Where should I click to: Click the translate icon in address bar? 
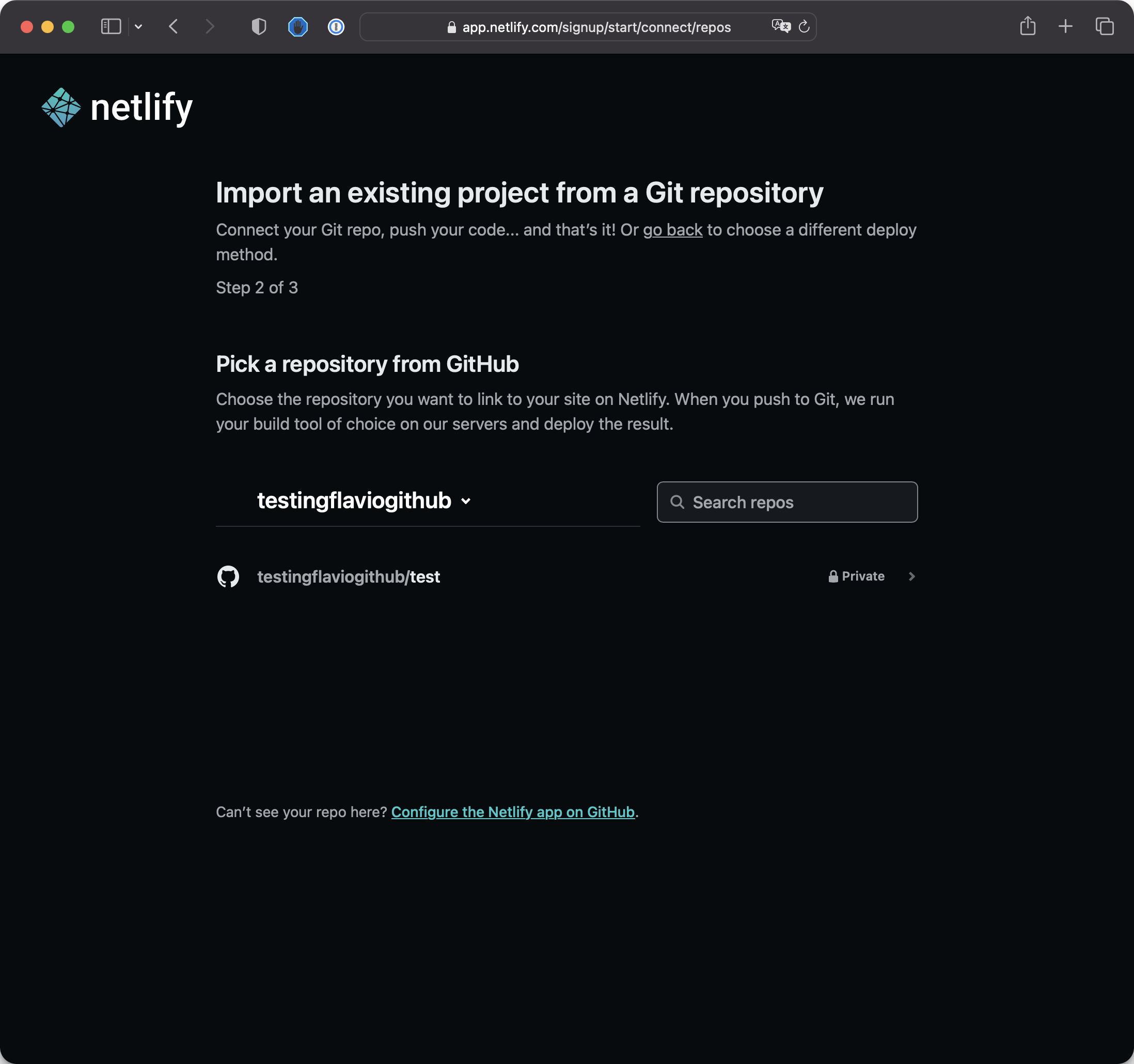[780, 26]
